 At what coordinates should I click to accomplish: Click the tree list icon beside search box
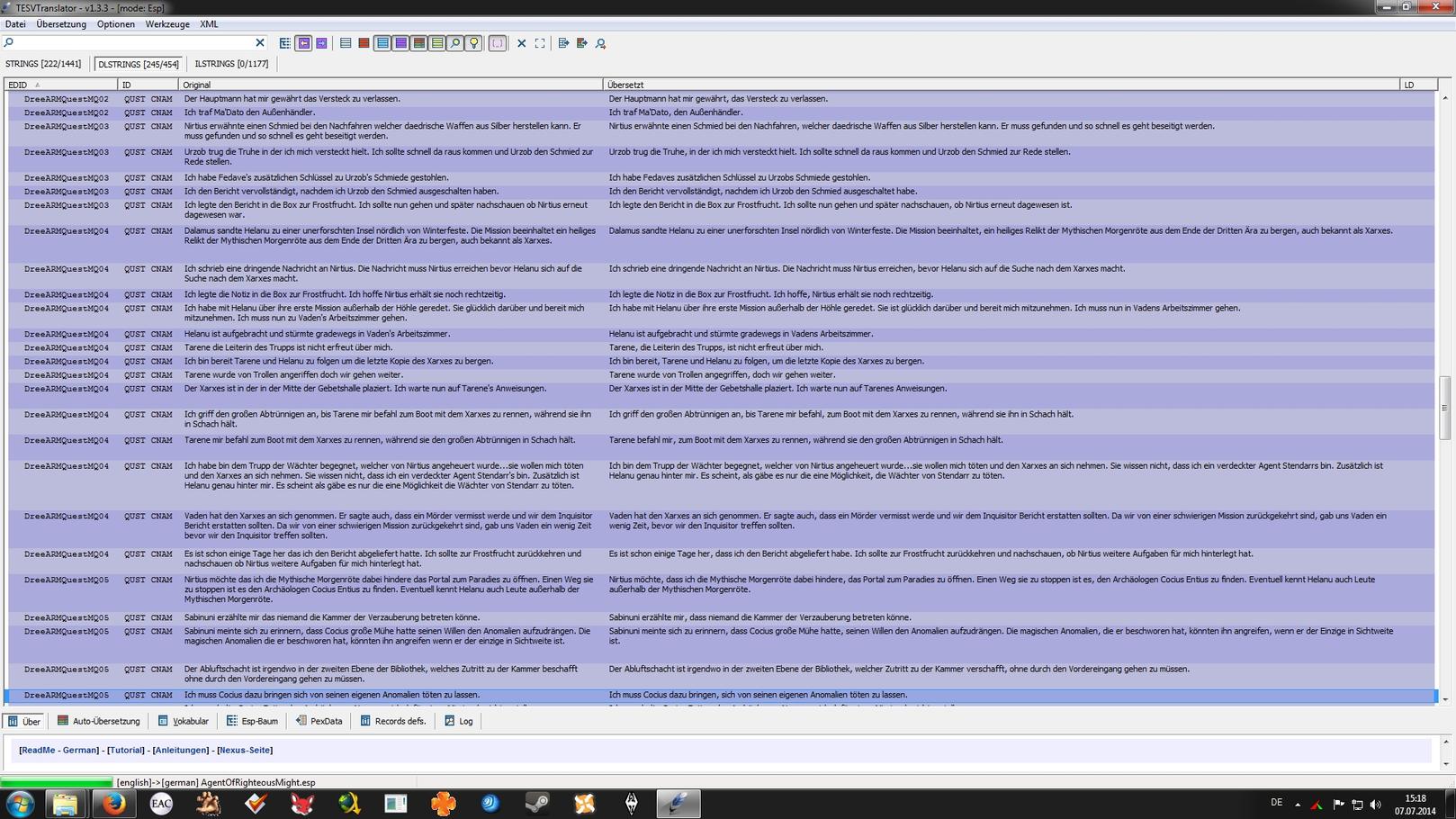285,43
